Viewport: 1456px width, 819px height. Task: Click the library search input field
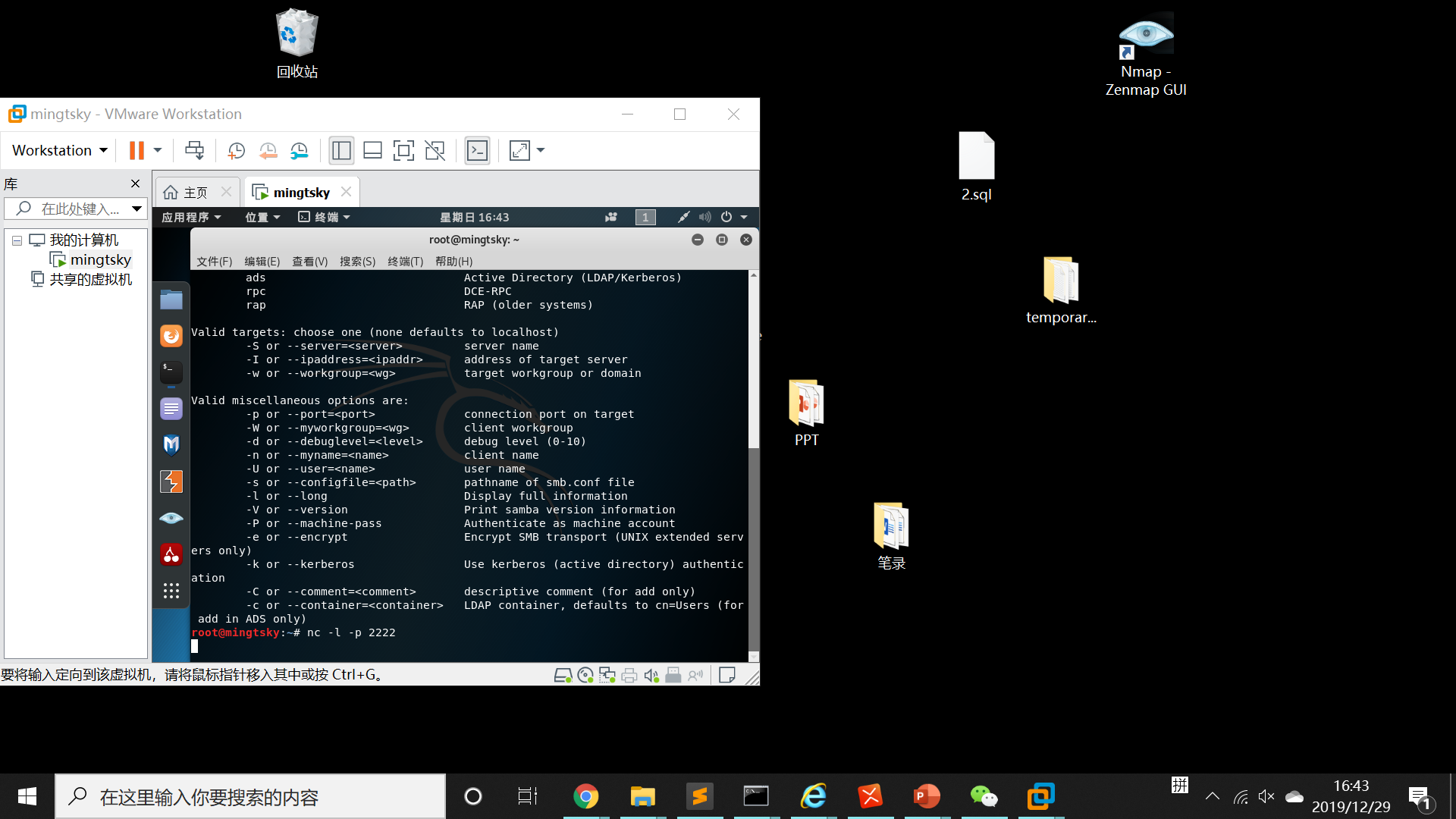coord(80,209)
